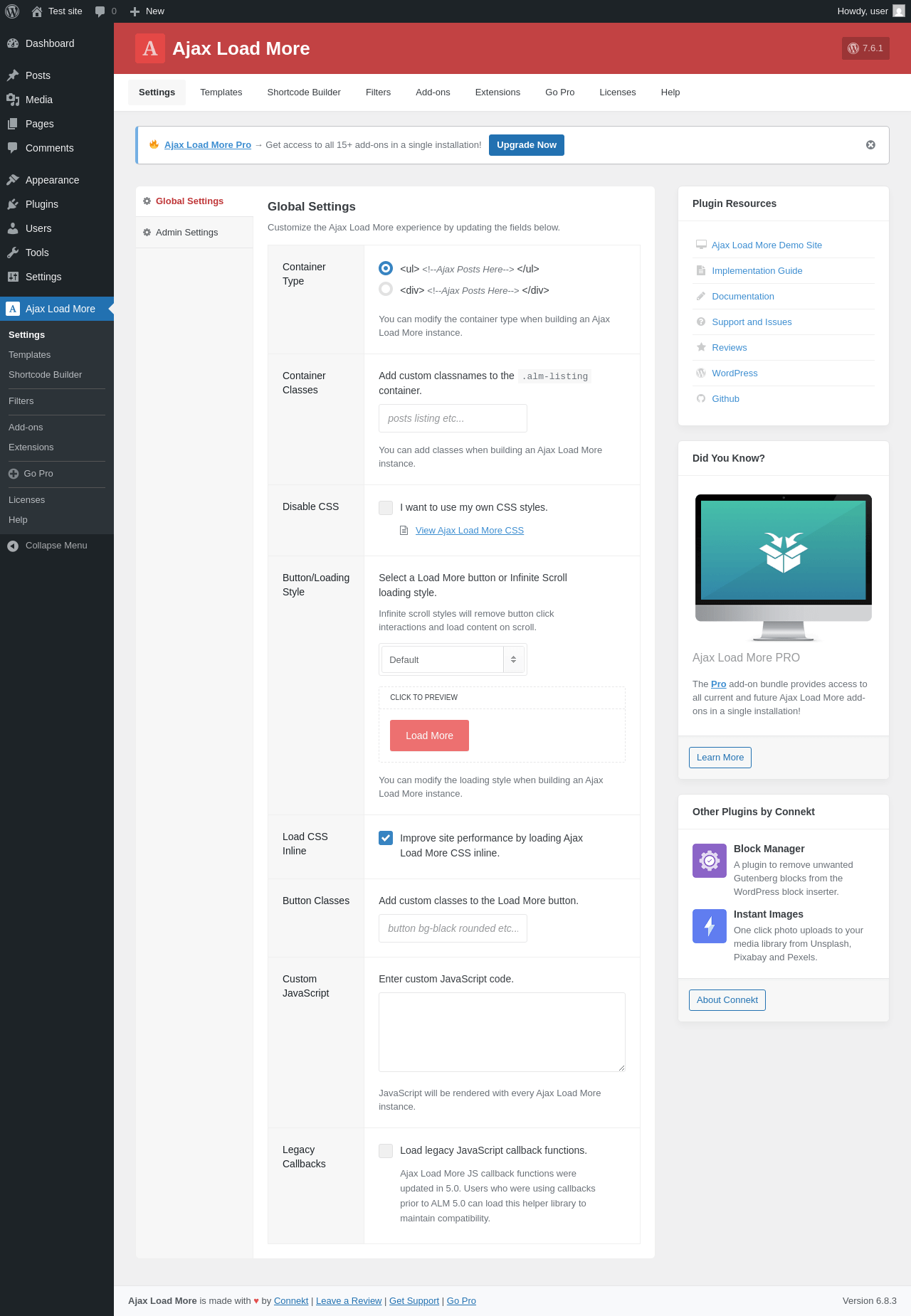
Task: Enable legacy JavaScript callback functions checkbox
Action: 386,1150
